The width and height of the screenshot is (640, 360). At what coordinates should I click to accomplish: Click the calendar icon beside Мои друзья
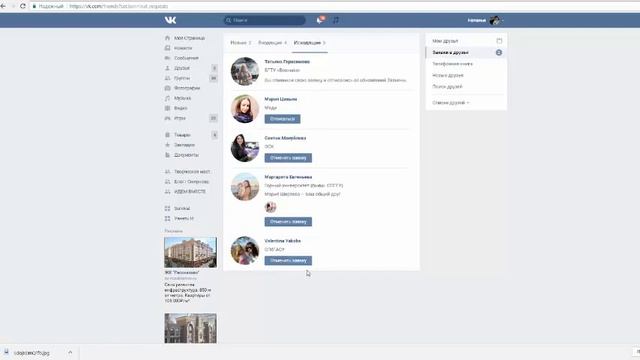pyautogui.click(x=499, y=41)
